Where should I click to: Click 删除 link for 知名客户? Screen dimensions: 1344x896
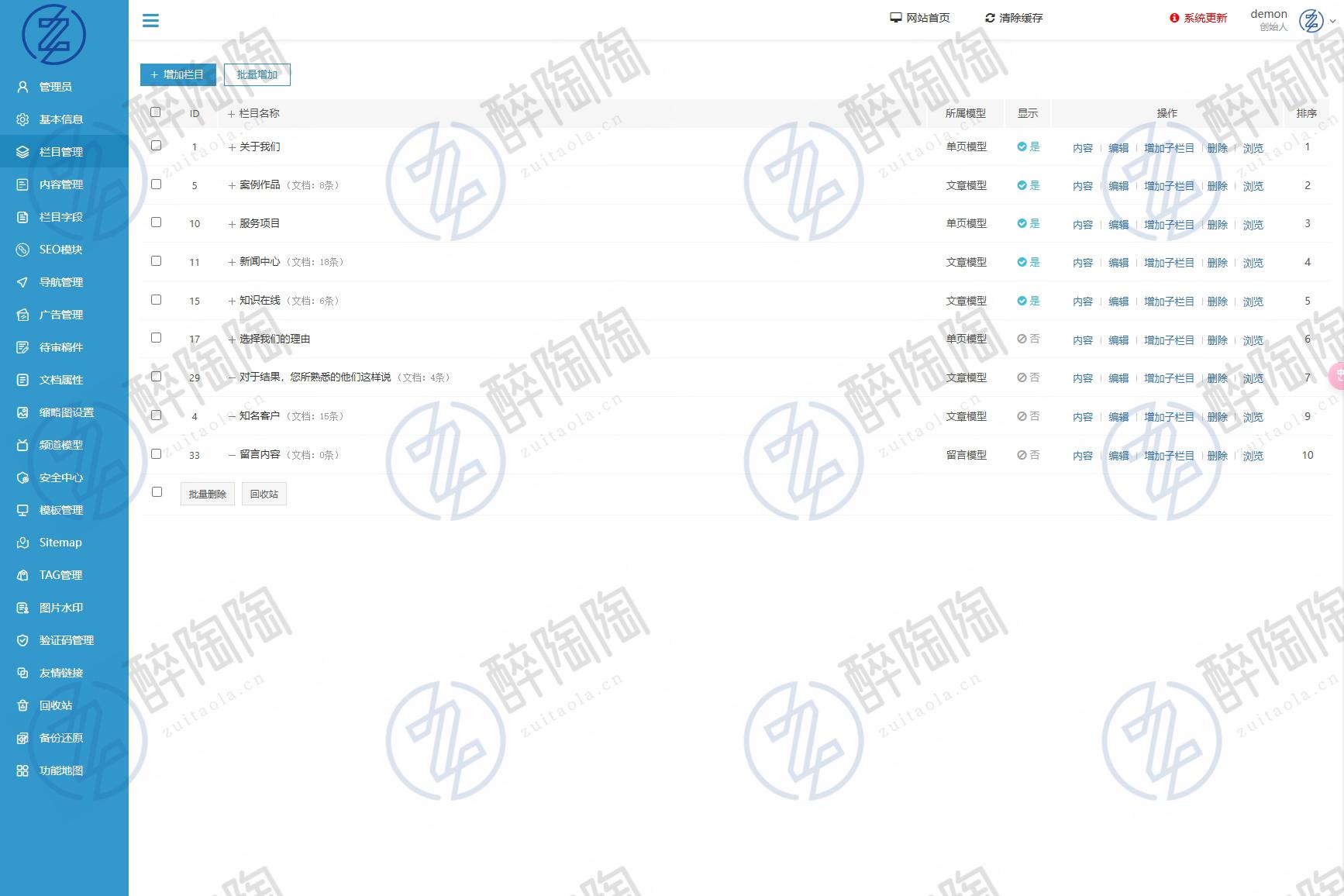(1218, 417)
